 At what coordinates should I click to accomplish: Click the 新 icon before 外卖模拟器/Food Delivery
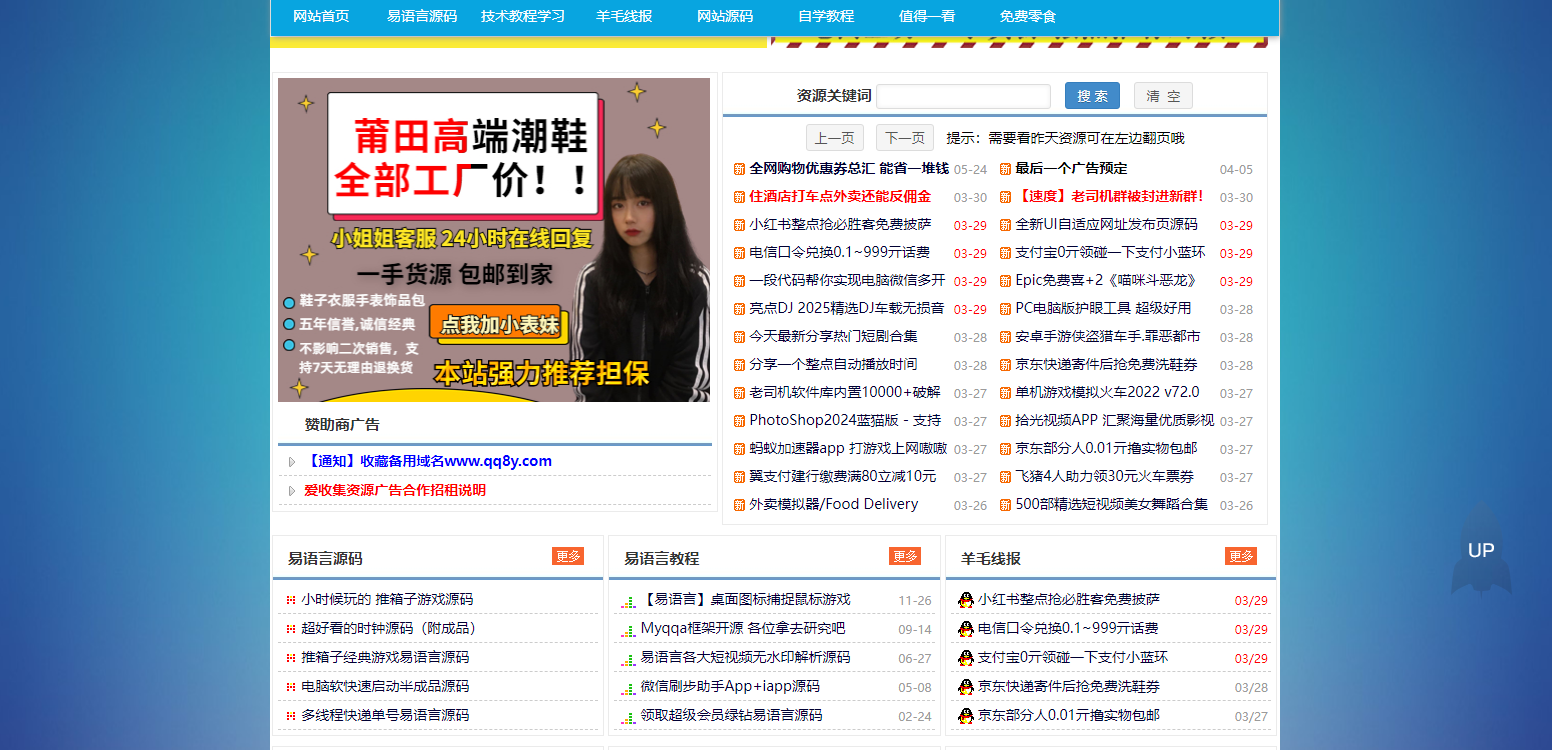tap(737, 504)
